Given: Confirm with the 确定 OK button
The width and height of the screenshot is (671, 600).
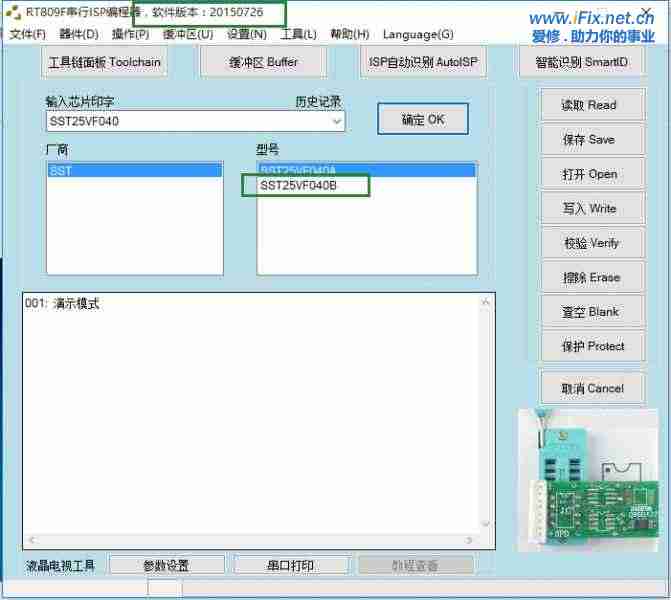Looking at the screenshot, I should 422,119.
